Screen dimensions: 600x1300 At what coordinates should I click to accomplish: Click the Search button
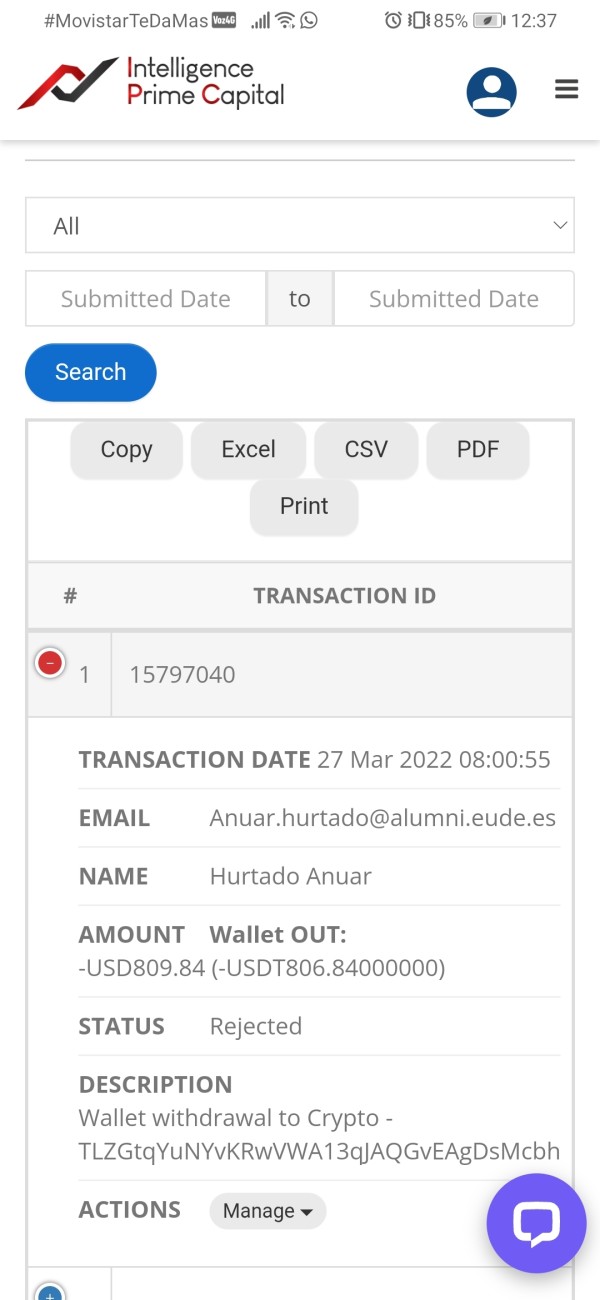(91, 372)
